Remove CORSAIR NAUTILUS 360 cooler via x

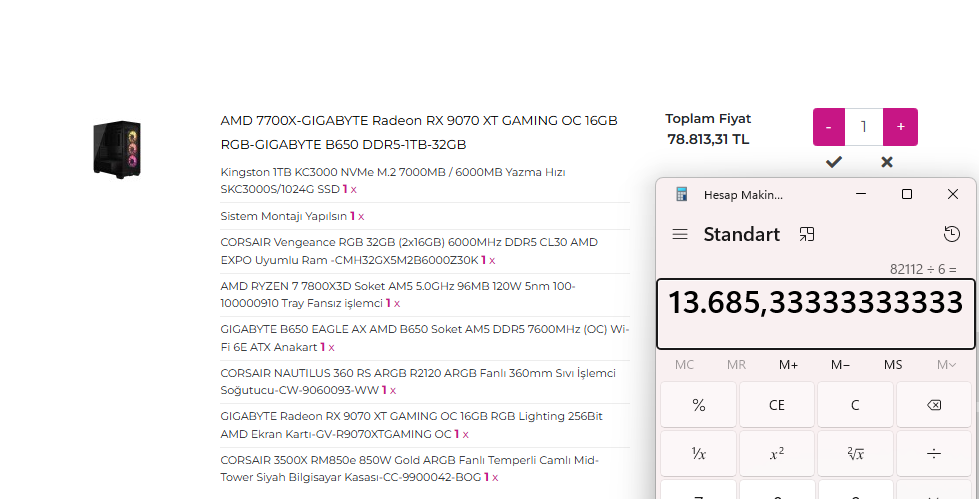[x=393, y=390]
